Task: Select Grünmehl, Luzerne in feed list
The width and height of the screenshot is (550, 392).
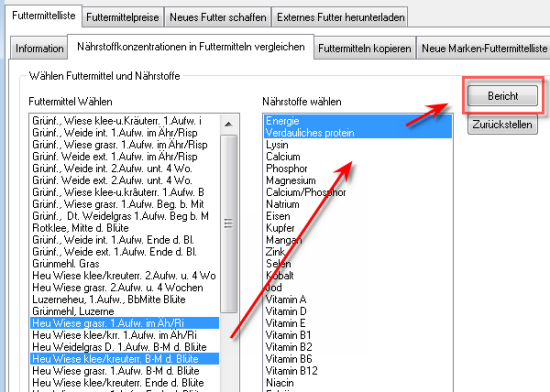Action: pos(125,312)
